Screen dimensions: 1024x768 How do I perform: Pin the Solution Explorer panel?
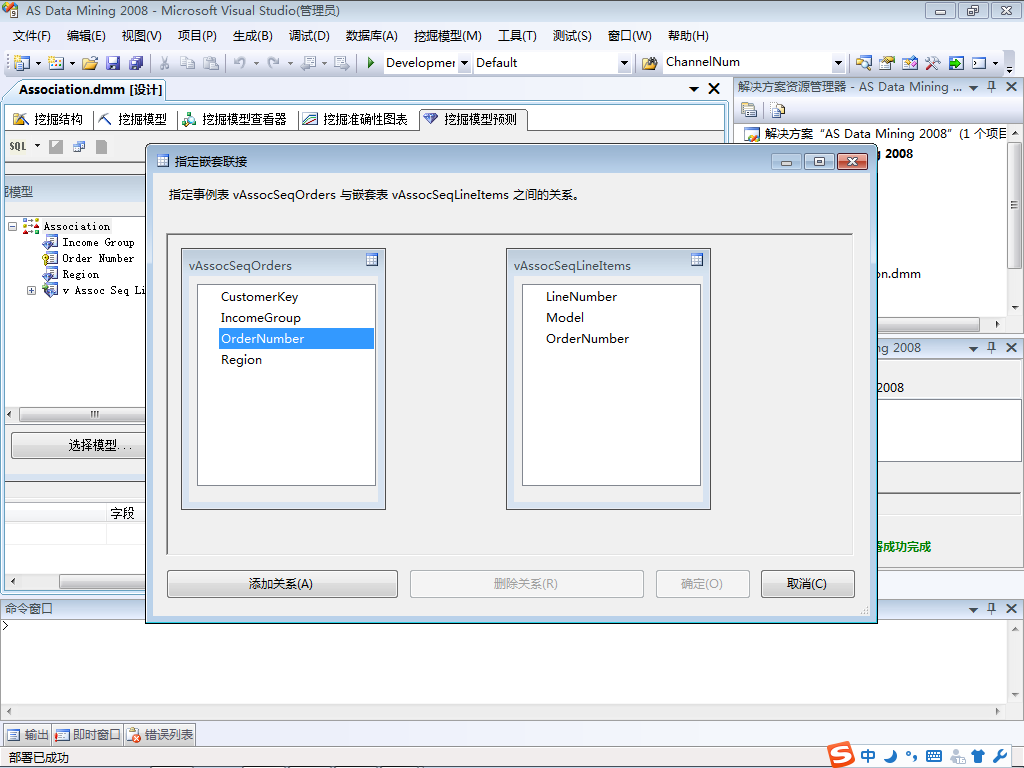point(991,86)
